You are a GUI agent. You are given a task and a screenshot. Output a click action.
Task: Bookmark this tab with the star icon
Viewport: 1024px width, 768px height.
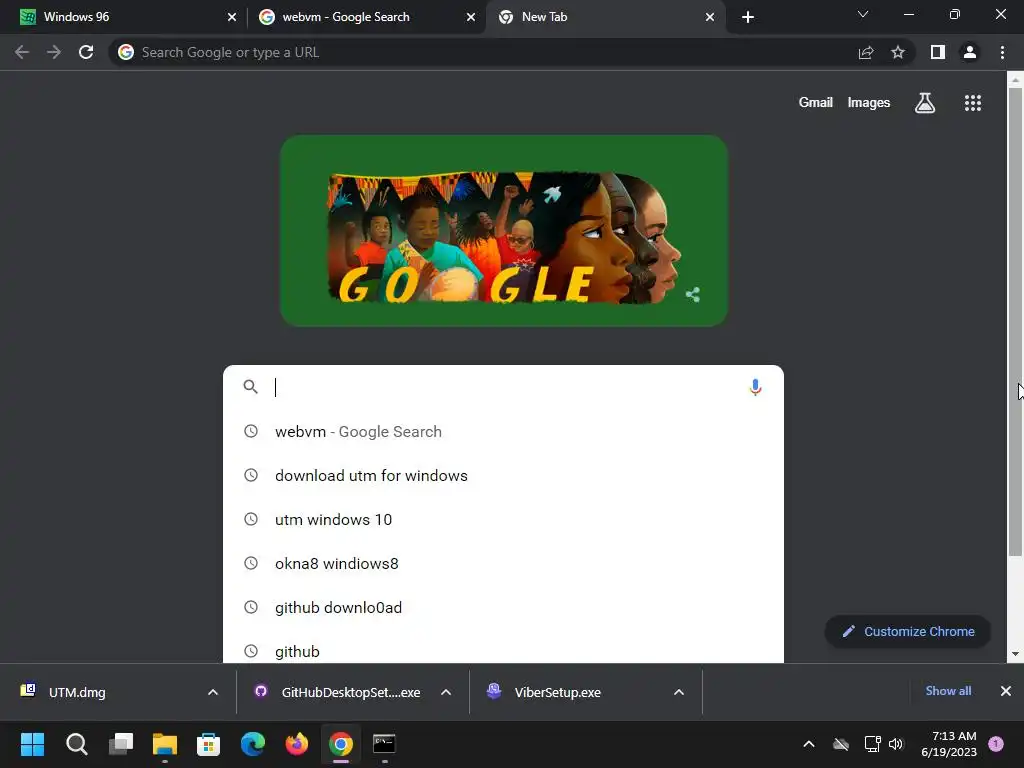pos(898,52)
